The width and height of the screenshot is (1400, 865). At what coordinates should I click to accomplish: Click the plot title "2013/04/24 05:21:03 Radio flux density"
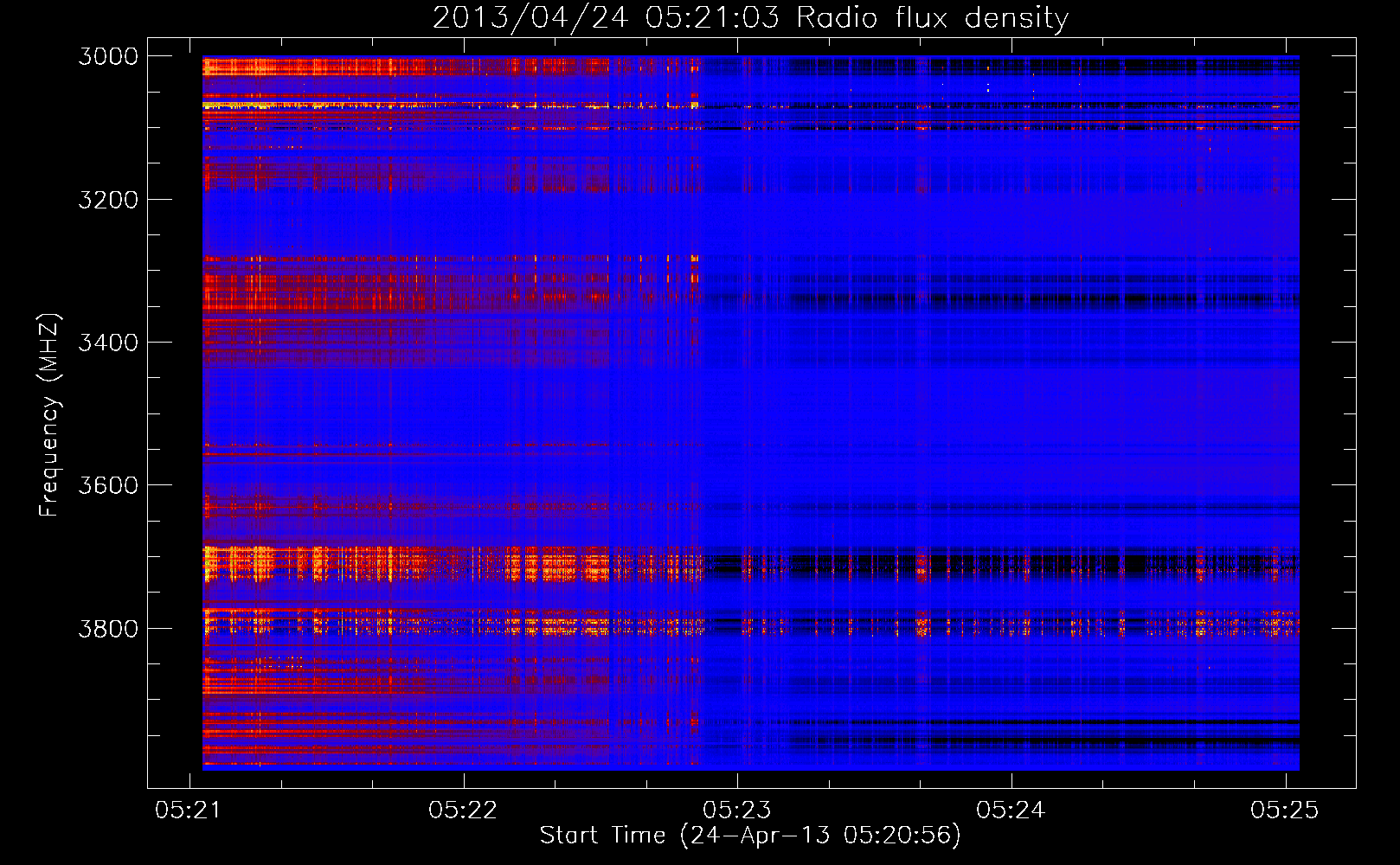[x=750, y=17]
